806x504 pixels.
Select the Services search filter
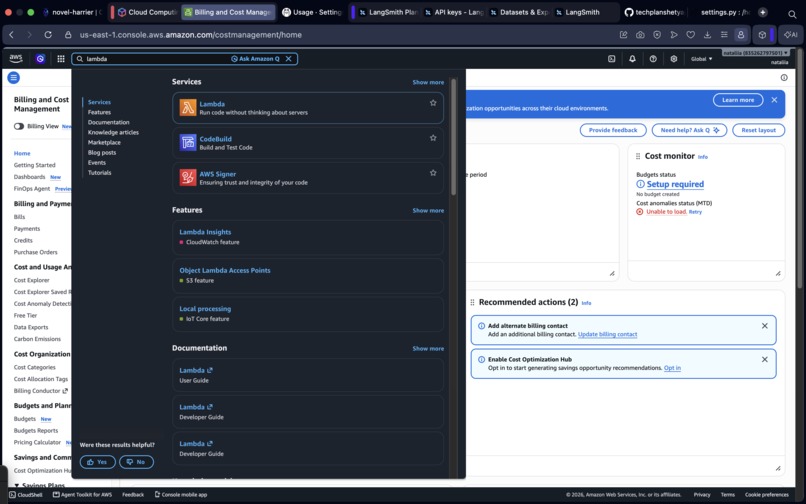(x=99, y=102)
